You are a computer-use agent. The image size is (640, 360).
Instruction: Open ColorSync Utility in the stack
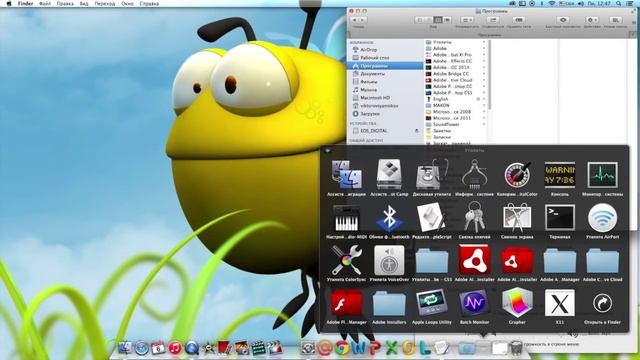click(x=347, y=260)
